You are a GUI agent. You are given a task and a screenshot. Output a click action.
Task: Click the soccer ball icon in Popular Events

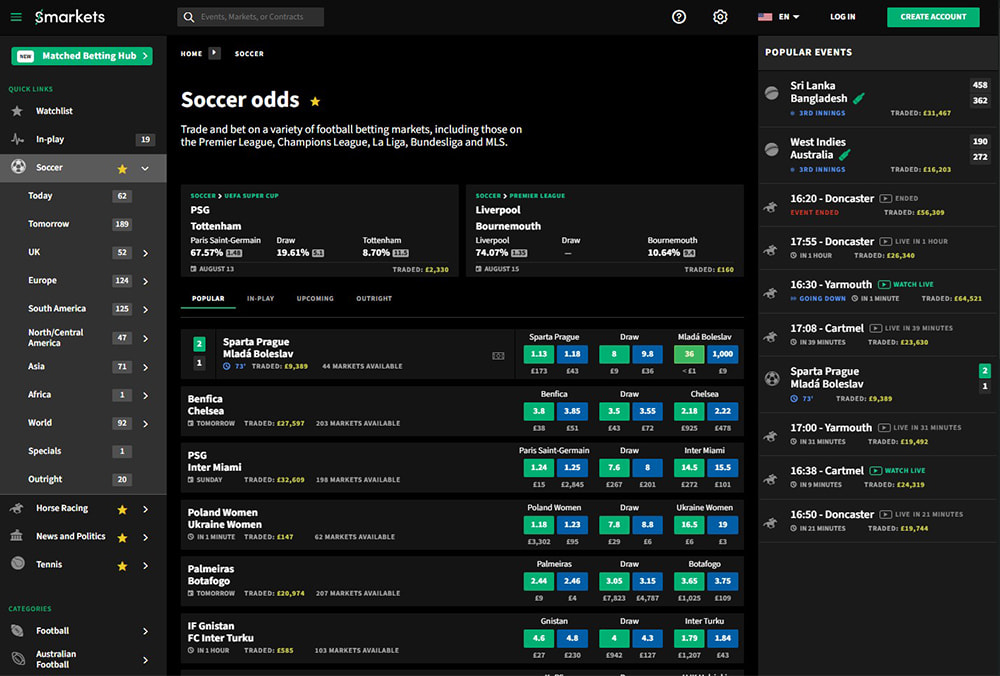[772, 379]
